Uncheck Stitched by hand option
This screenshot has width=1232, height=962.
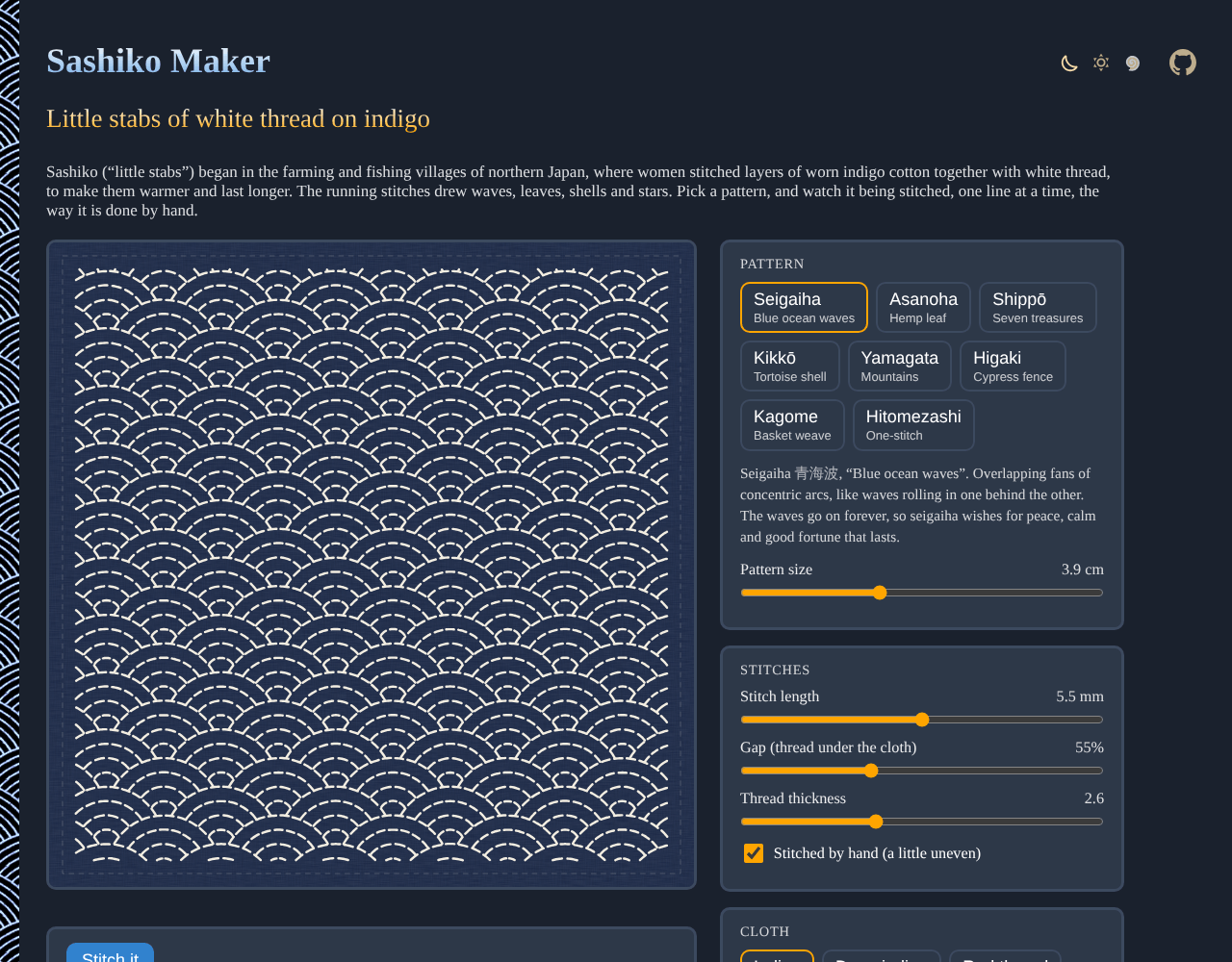click(754, 853)
